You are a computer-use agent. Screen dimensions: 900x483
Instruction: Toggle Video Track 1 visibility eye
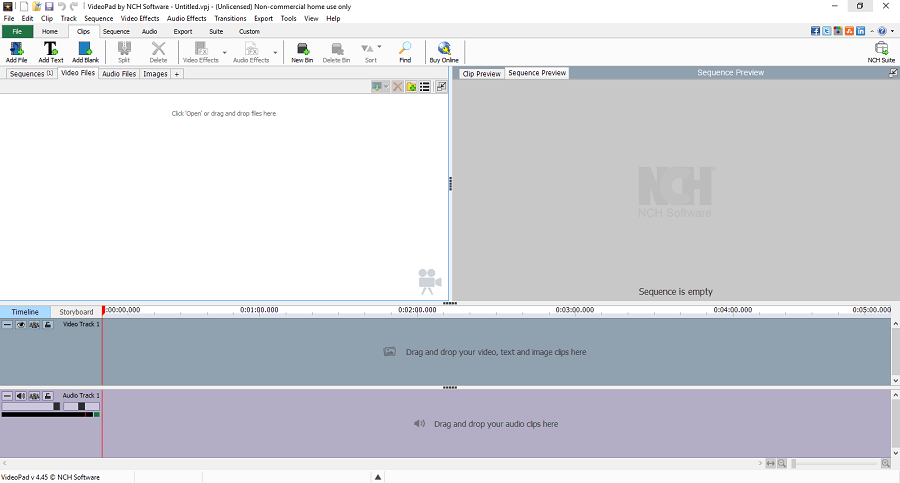[21, 324]
